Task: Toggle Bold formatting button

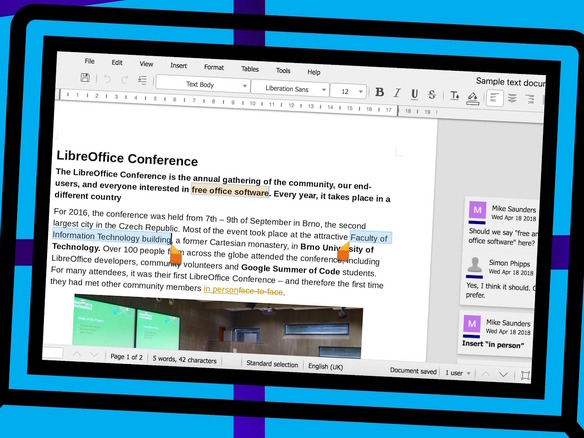Action: coord(380,92)
